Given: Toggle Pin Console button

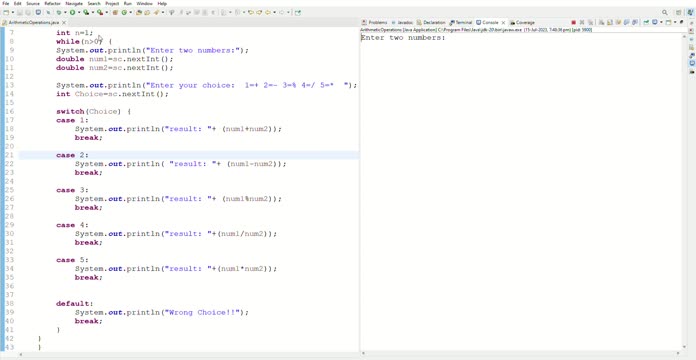Looking at the screenshot, I should pyautogui.click(x=646, y=22).
